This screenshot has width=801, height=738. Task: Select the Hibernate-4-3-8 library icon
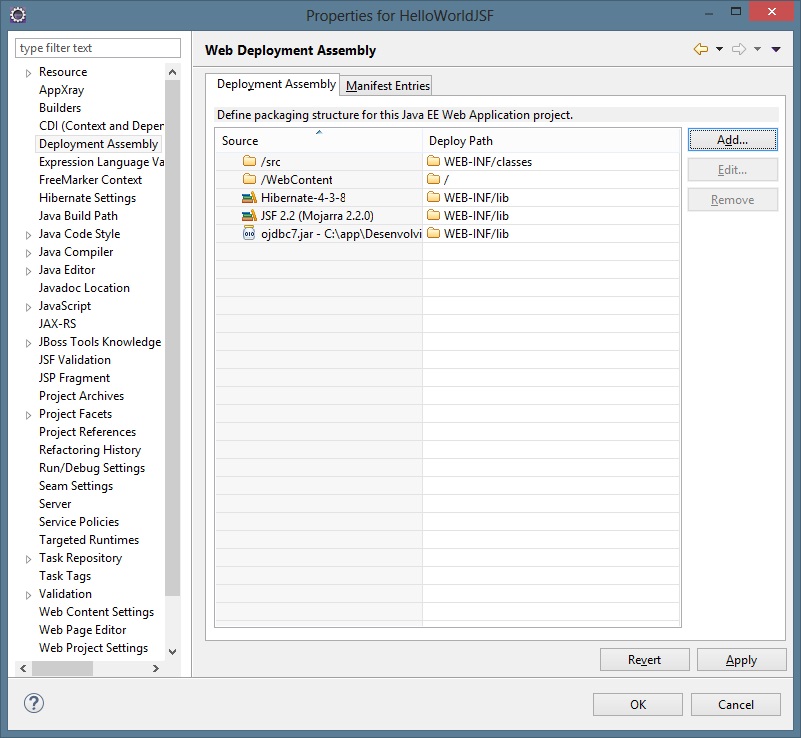click(250, 198)
